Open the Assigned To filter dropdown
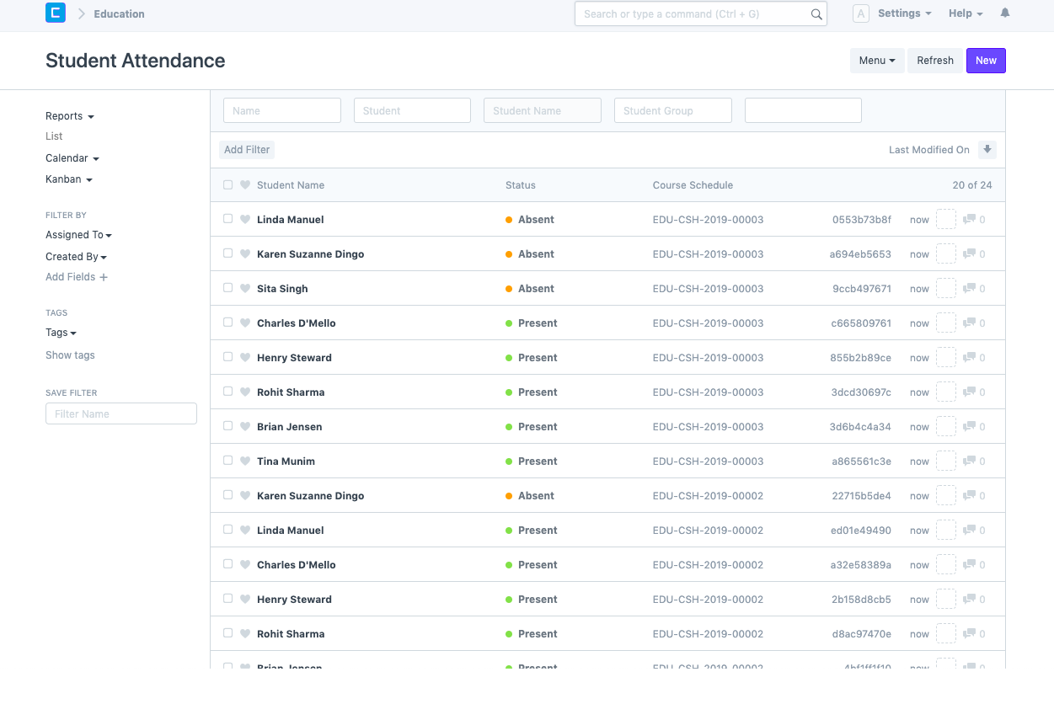The image size is (1054, 720). coord(78,235)
